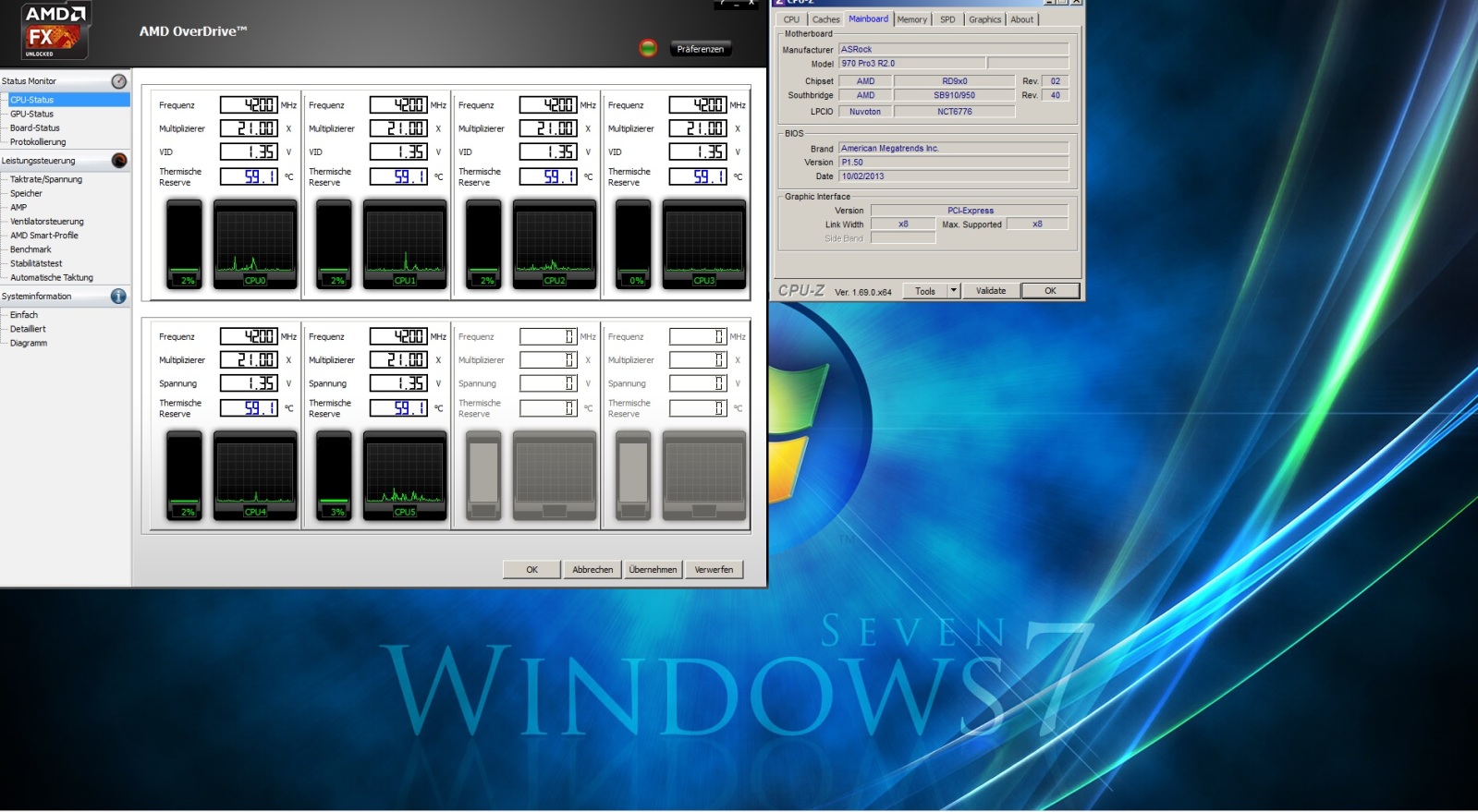Click the CPU0 Frequenz value 4200

(x=249, y=105)
